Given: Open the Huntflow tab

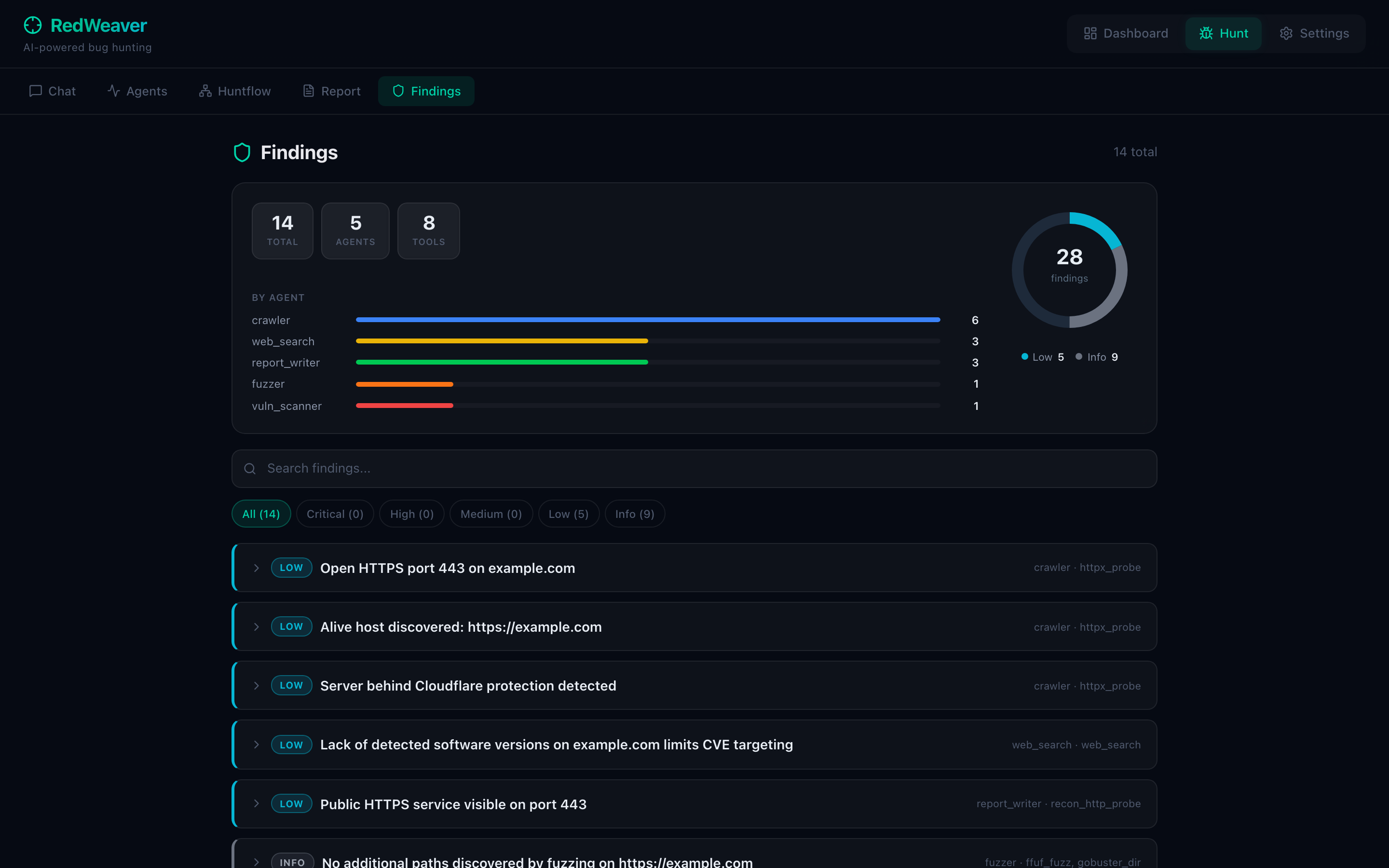Looking at the screenshot, I should tap(235, 91).
